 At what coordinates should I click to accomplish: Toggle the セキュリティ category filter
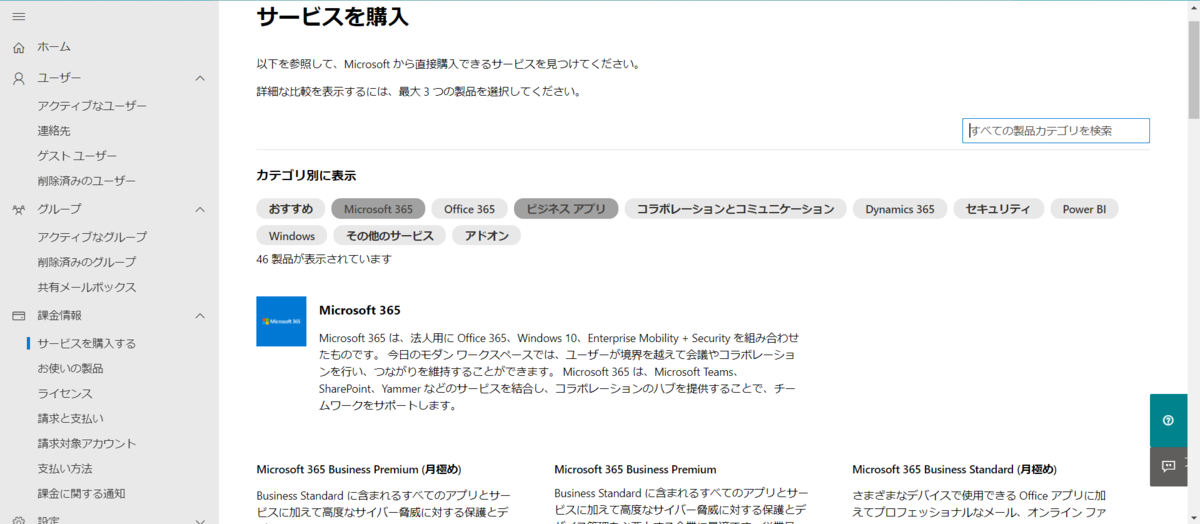click(998, 209)
